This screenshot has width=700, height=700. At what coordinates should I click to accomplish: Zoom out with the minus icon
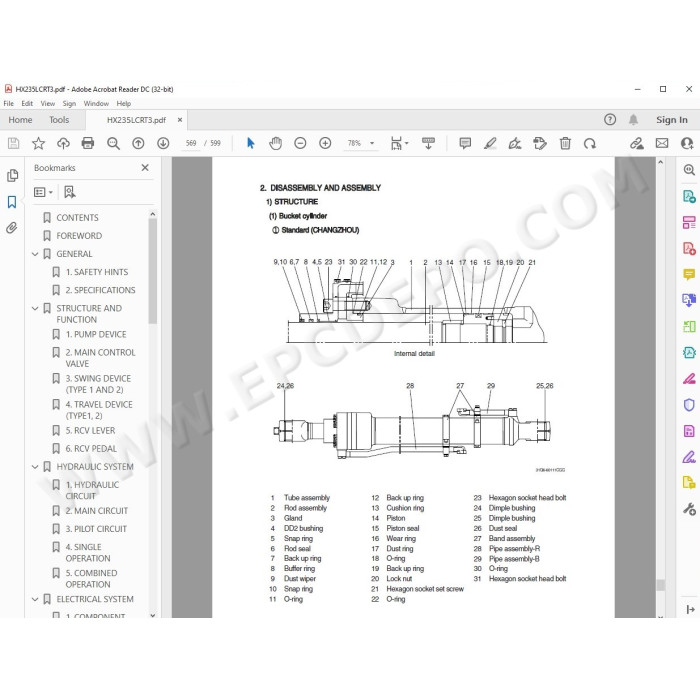tap(300, 143)
